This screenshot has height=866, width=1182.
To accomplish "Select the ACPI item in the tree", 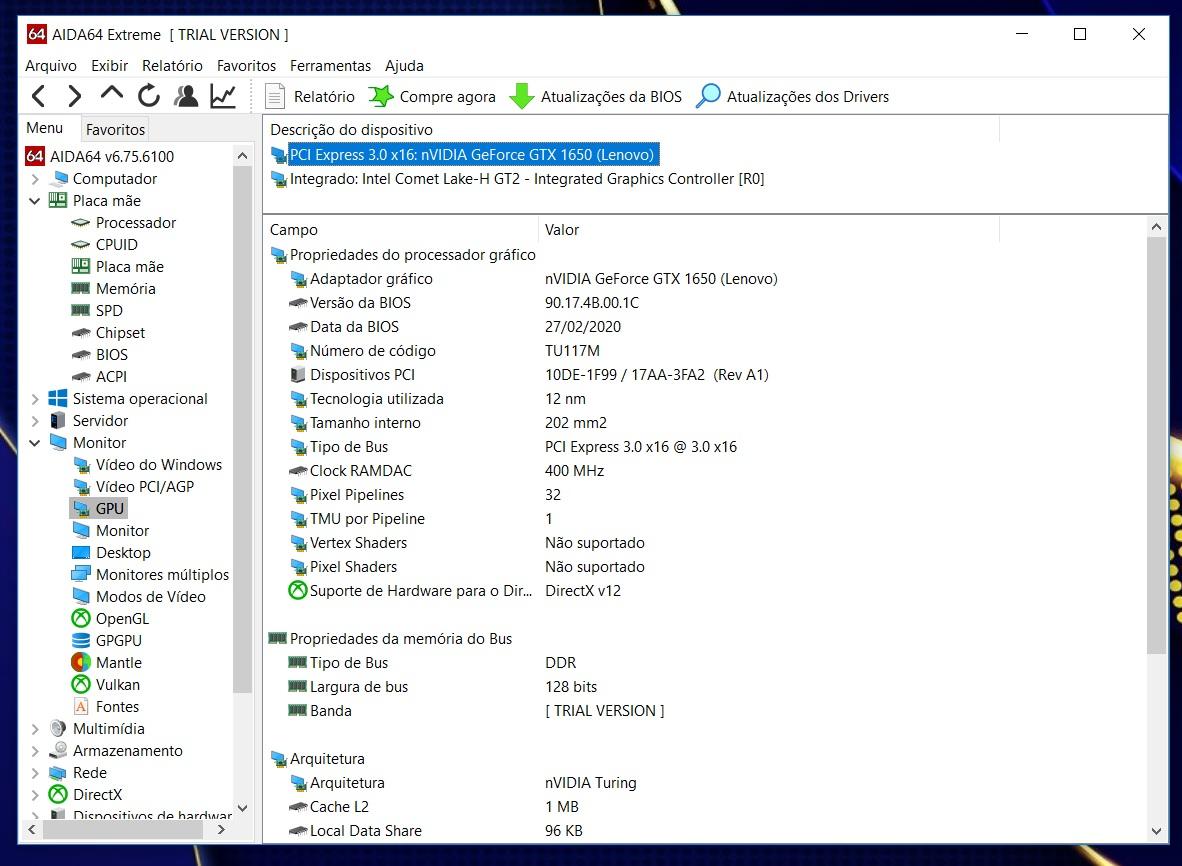I will pyautogui.click(x=111, y=376).
